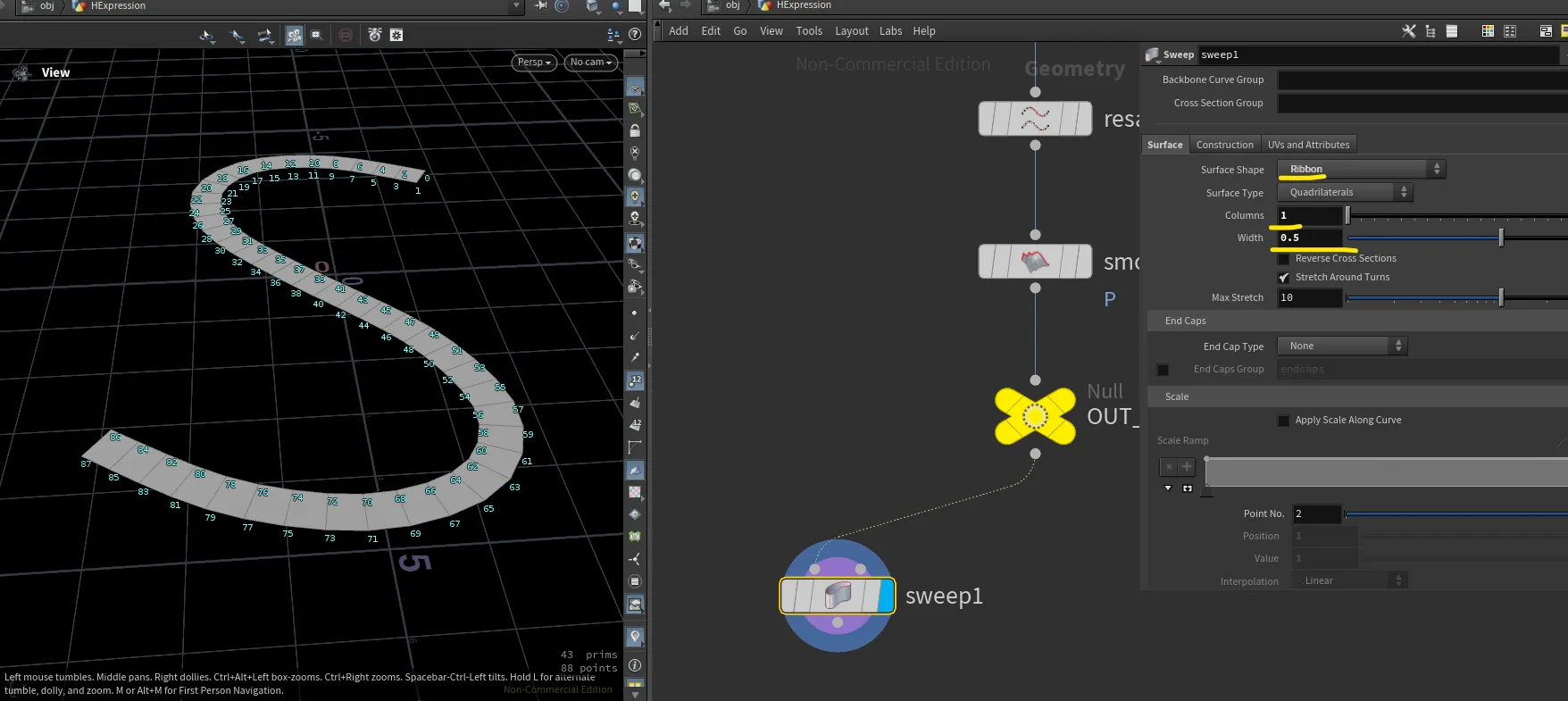
Task: Click the Backbone Curve Group input field
Action: point(1422,79)
